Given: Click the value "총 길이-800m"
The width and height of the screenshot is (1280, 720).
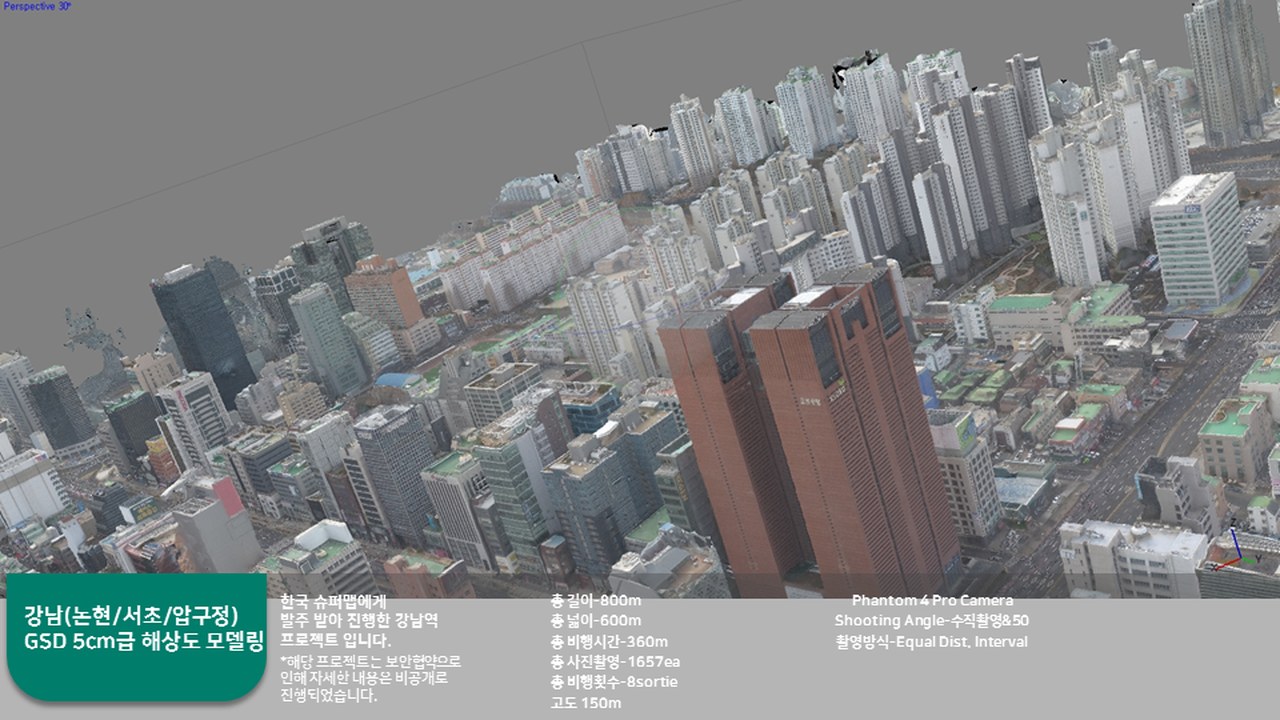Looking at the screenshot, I should click(x=596, y=601).
